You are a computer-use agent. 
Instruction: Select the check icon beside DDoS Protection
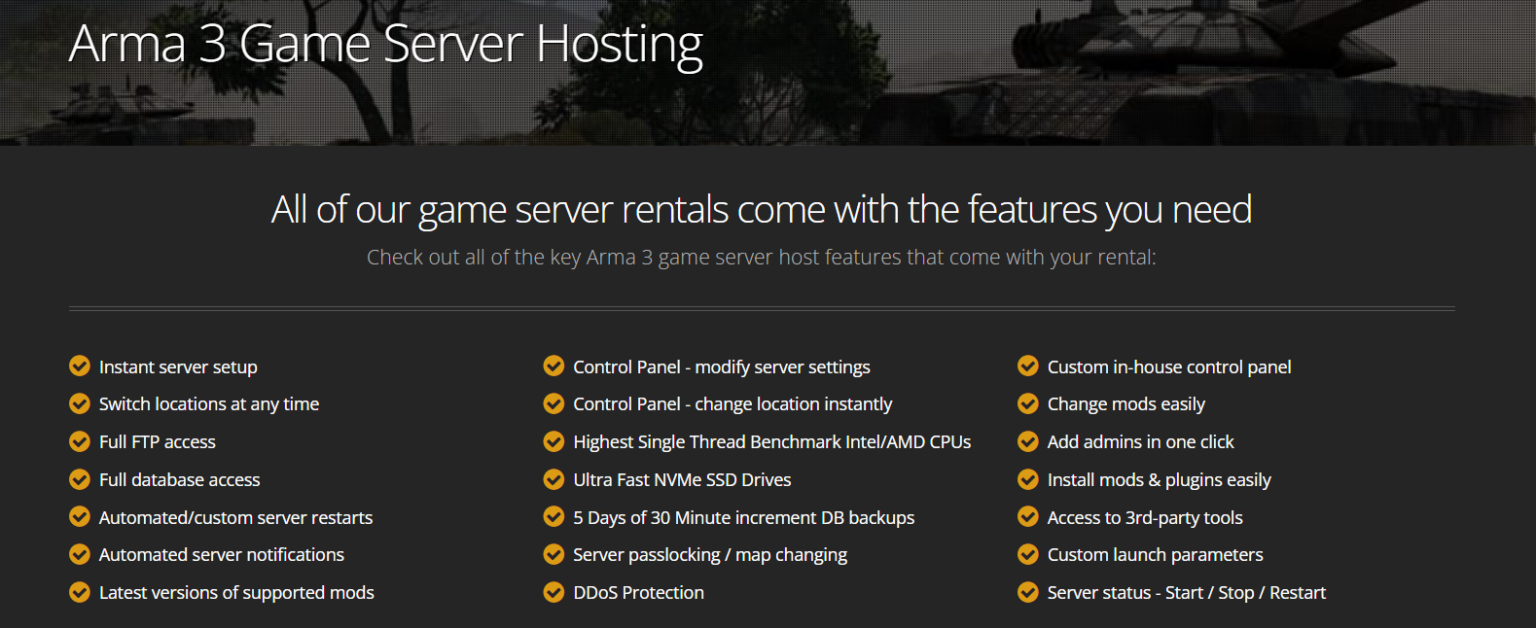click(x=554, y=593)
